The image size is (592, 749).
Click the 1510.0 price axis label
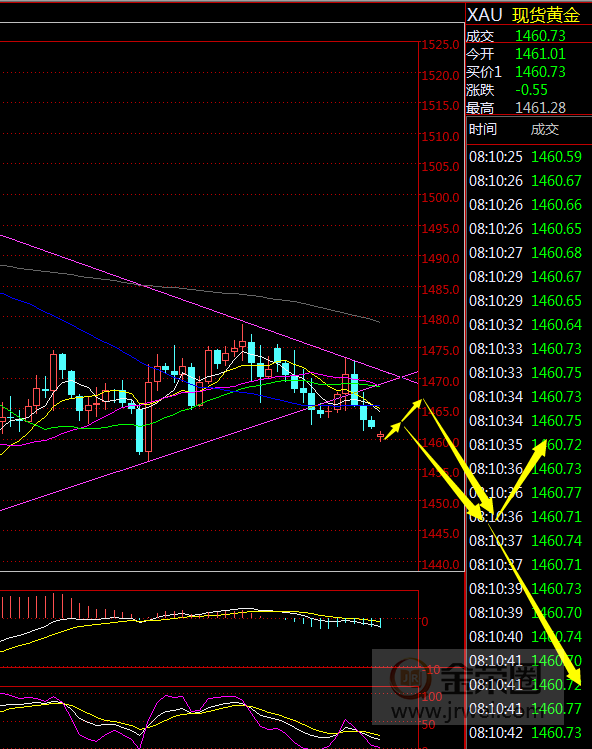[x=440, y=137]
